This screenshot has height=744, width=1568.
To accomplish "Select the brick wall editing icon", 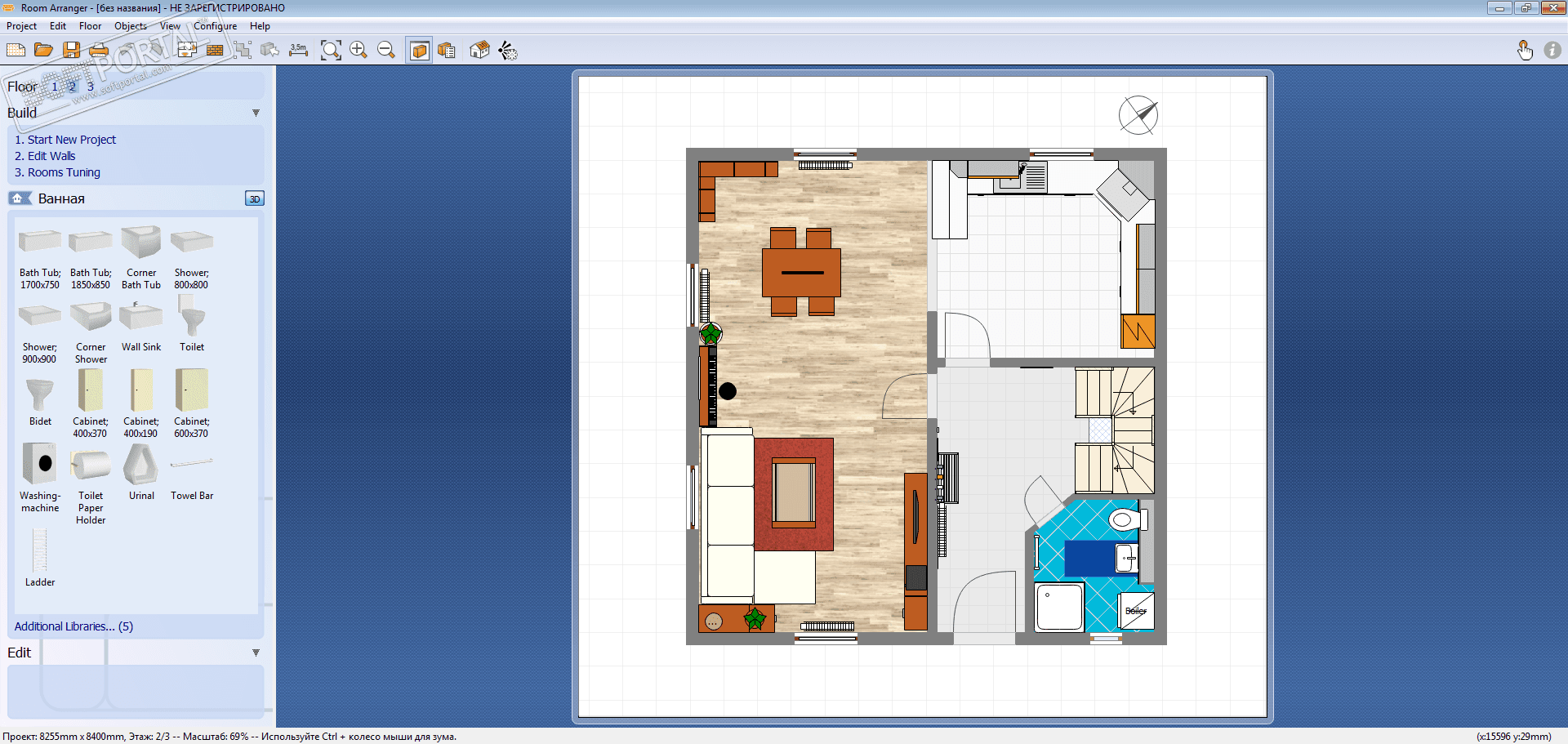I will click(215, 51).
